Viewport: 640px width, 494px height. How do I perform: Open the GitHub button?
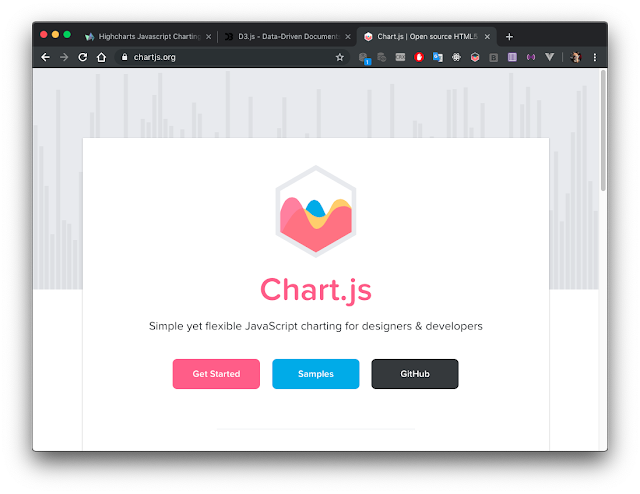(x=415, y=374)
